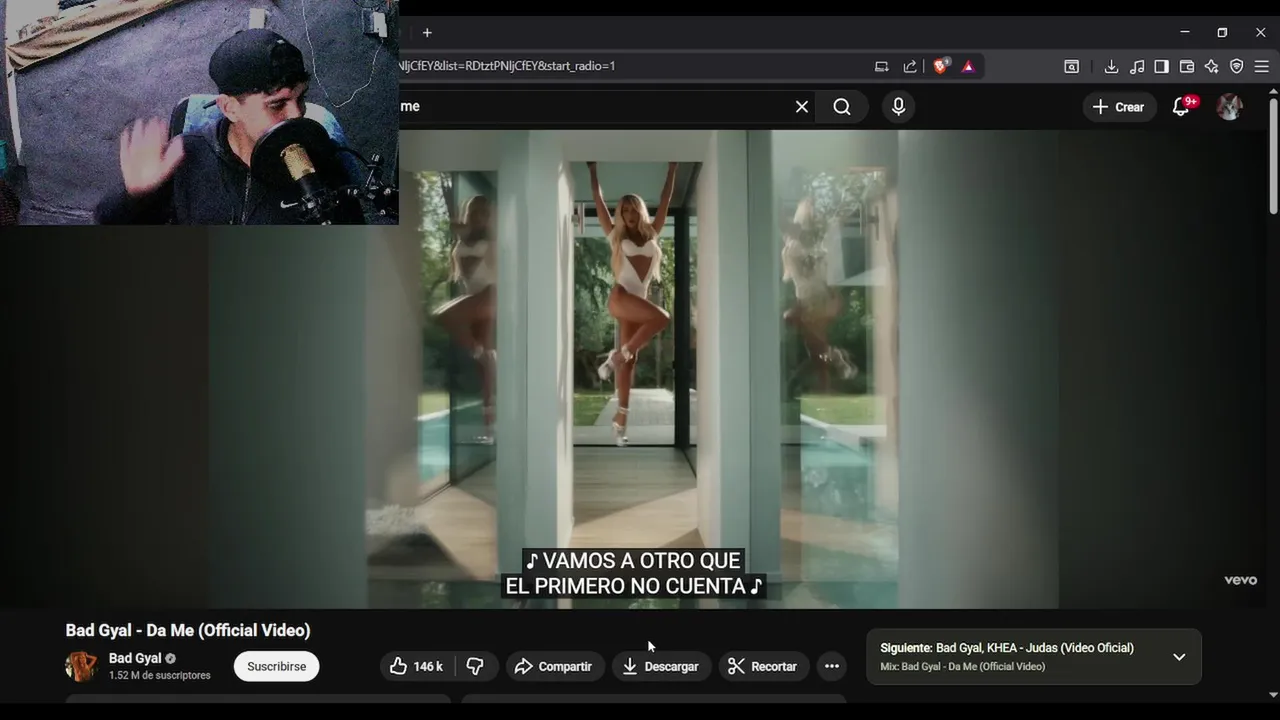Image resolution: width=1280 pixels, height=720 pixels.
Task: Open Brave Playlist music note icon
Action: (1136, 66)
